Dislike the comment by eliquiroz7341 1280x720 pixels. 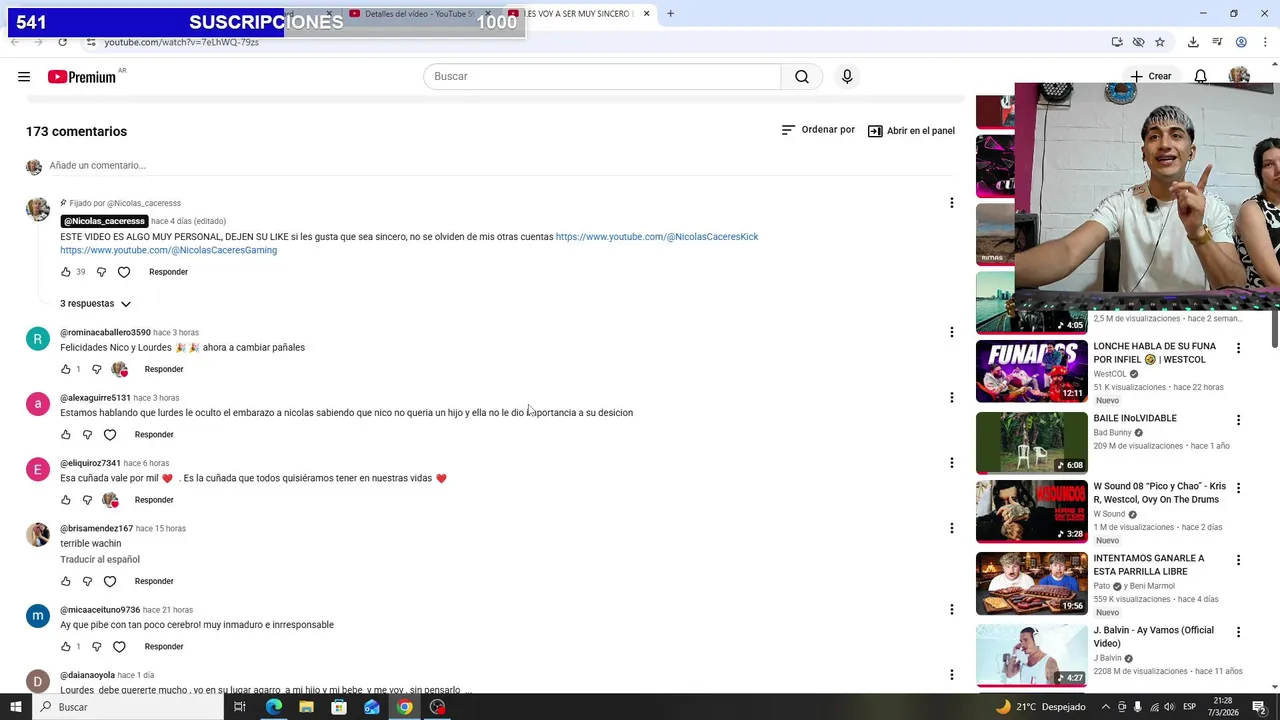(87, 500)
